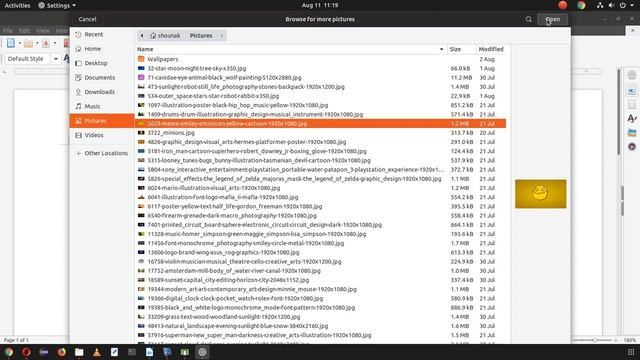
Task: Open Home location in sidebar
Action: click(102, 49)
